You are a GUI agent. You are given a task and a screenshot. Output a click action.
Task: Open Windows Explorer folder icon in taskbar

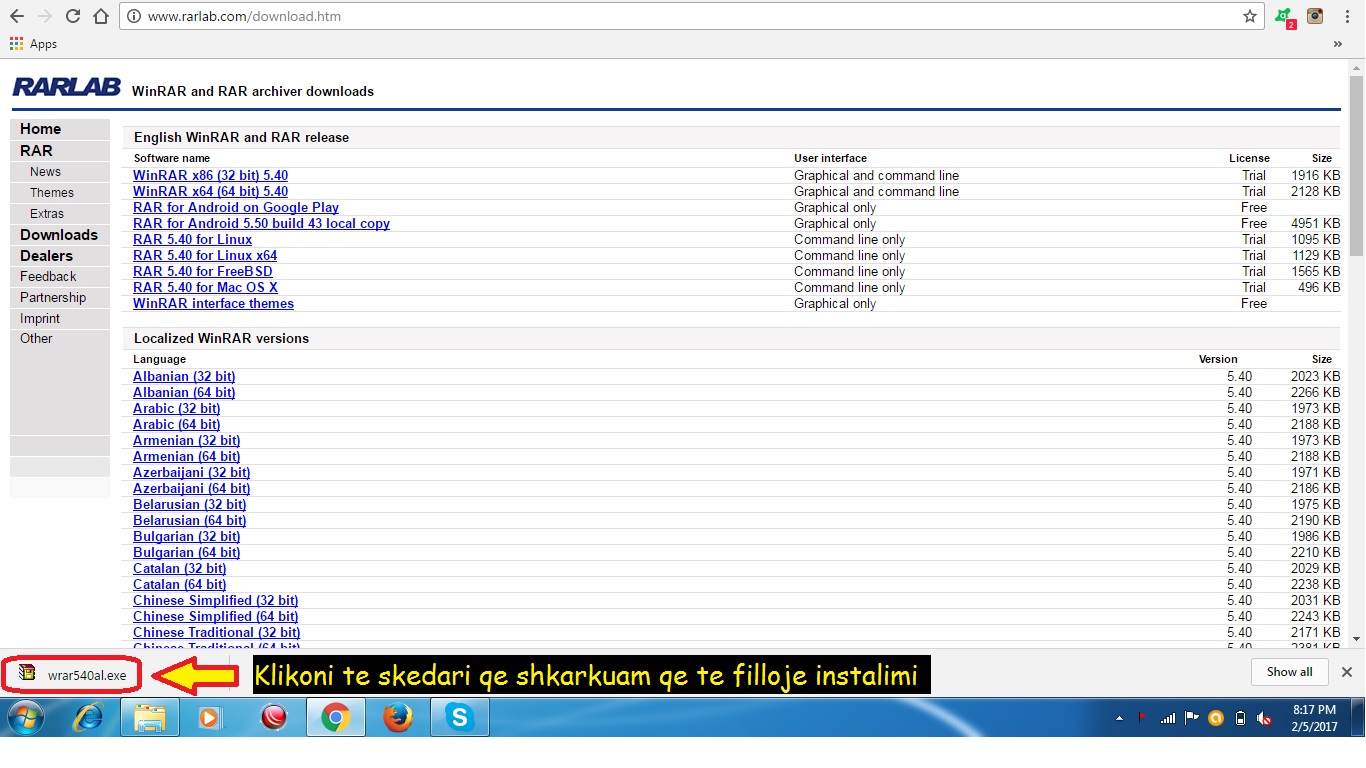coord(149,718)
